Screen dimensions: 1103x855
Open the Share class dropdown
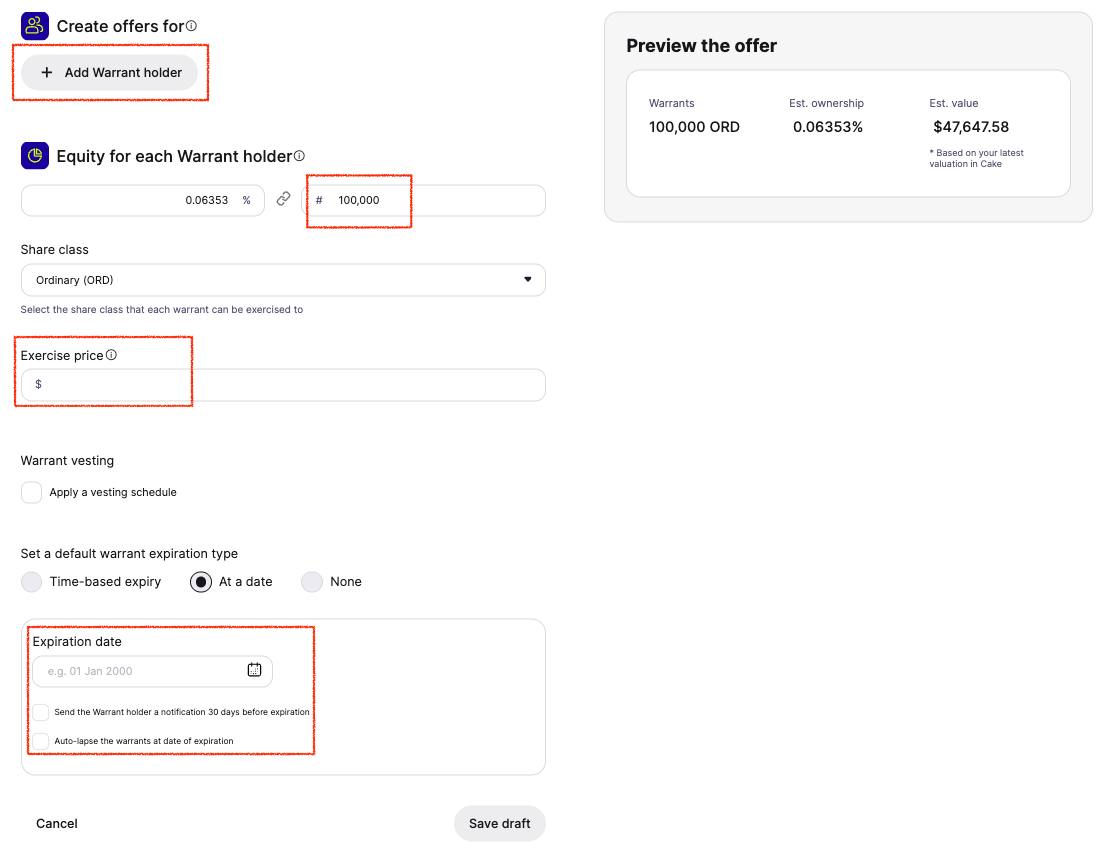283,280
